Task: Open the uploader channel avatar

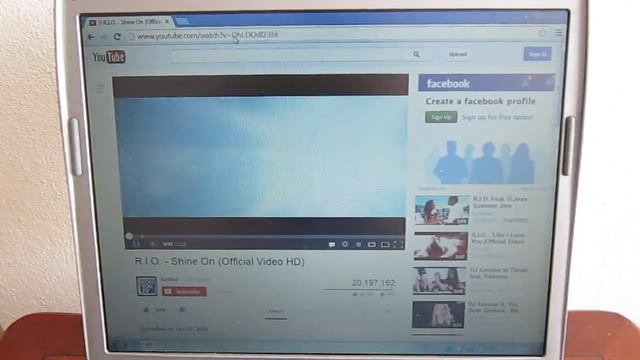Action: (x=147, y=286)
